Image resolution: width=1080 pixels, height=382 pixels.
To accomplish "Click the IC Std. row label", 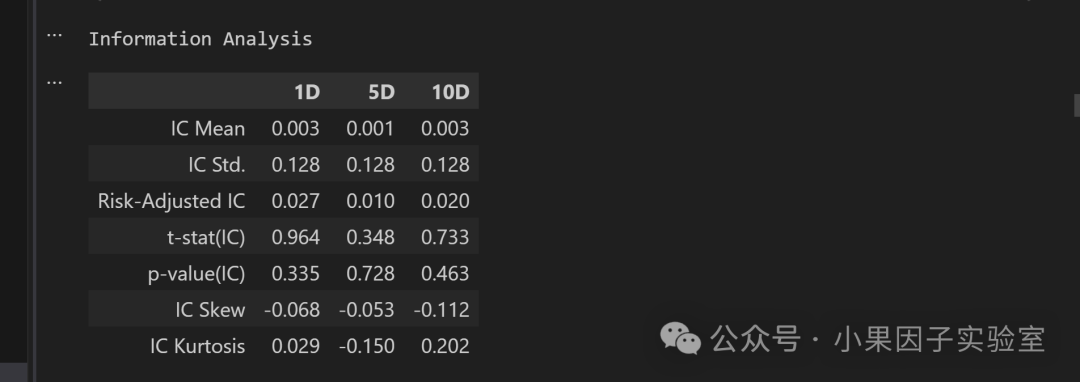I will (x=216, y=165).
